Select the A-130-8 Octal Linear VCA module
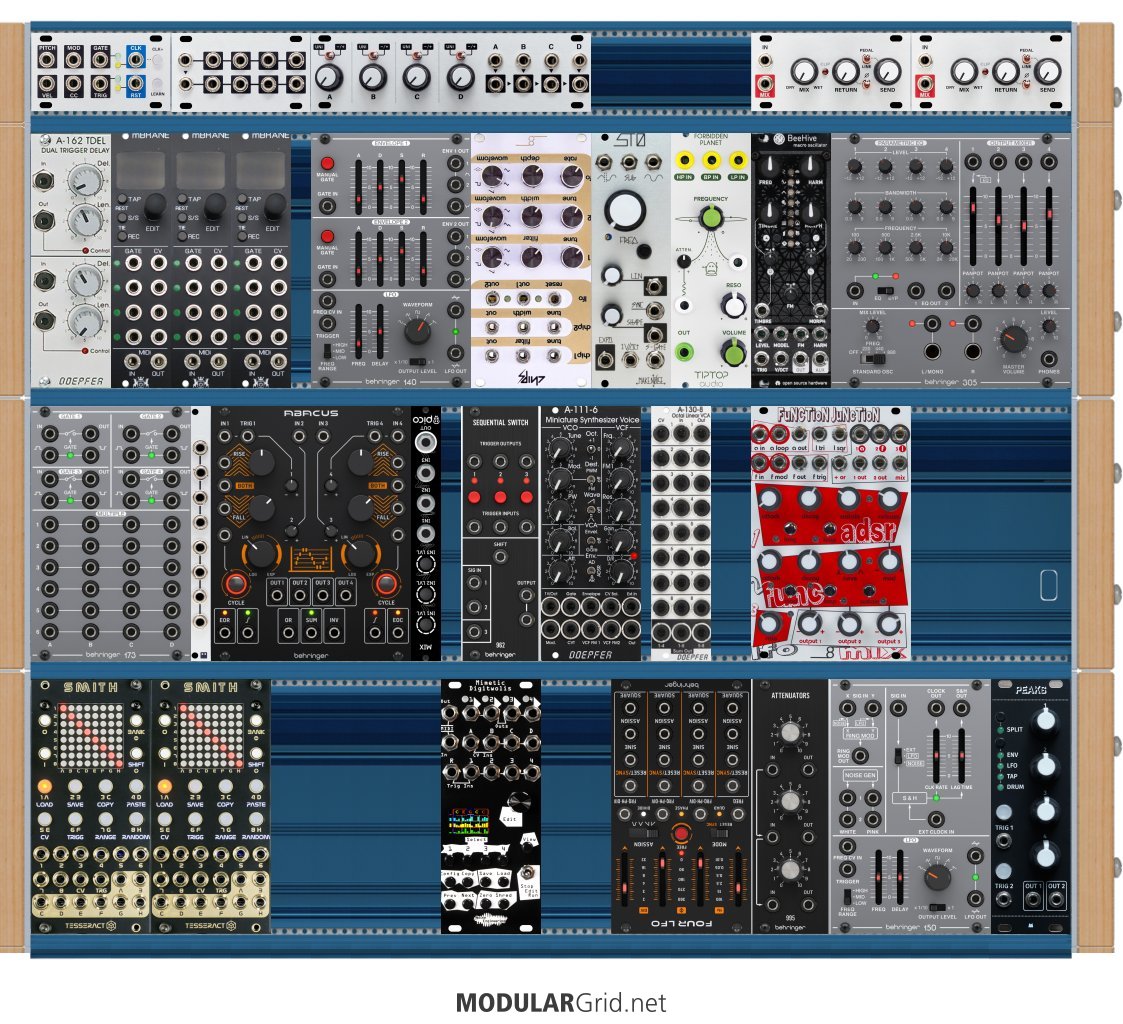This screenshot has height=1024, width=1123. (681, 533)
